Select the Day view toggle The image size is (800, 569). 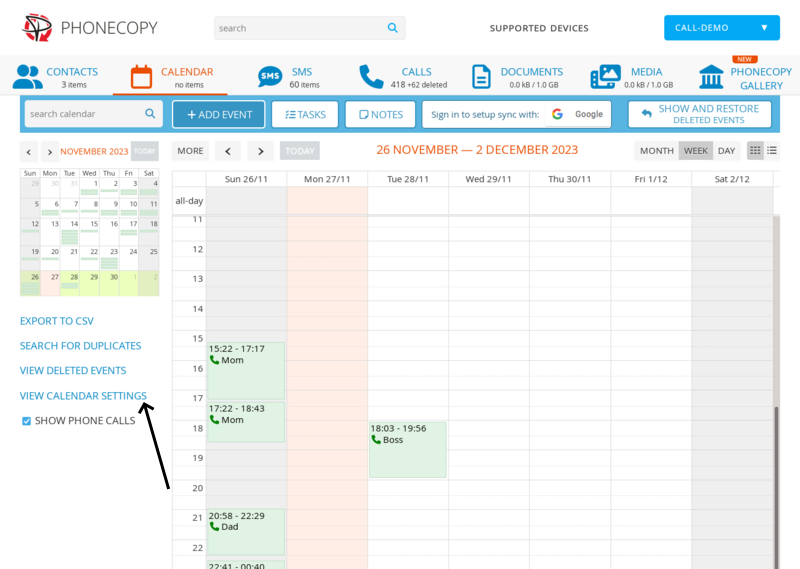pos(726,151)
